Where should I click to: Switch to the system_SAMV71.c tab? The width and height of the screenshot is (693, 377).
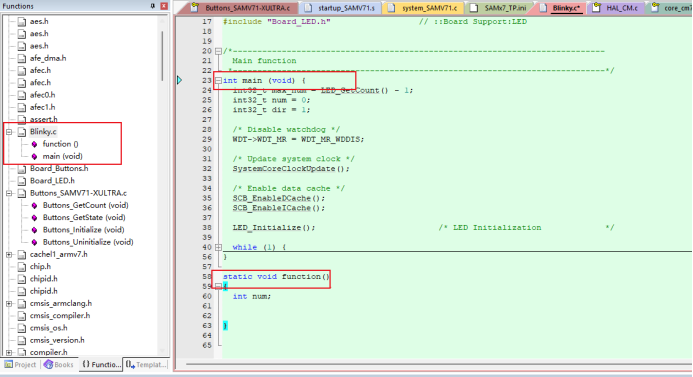[x=424, y=8]
